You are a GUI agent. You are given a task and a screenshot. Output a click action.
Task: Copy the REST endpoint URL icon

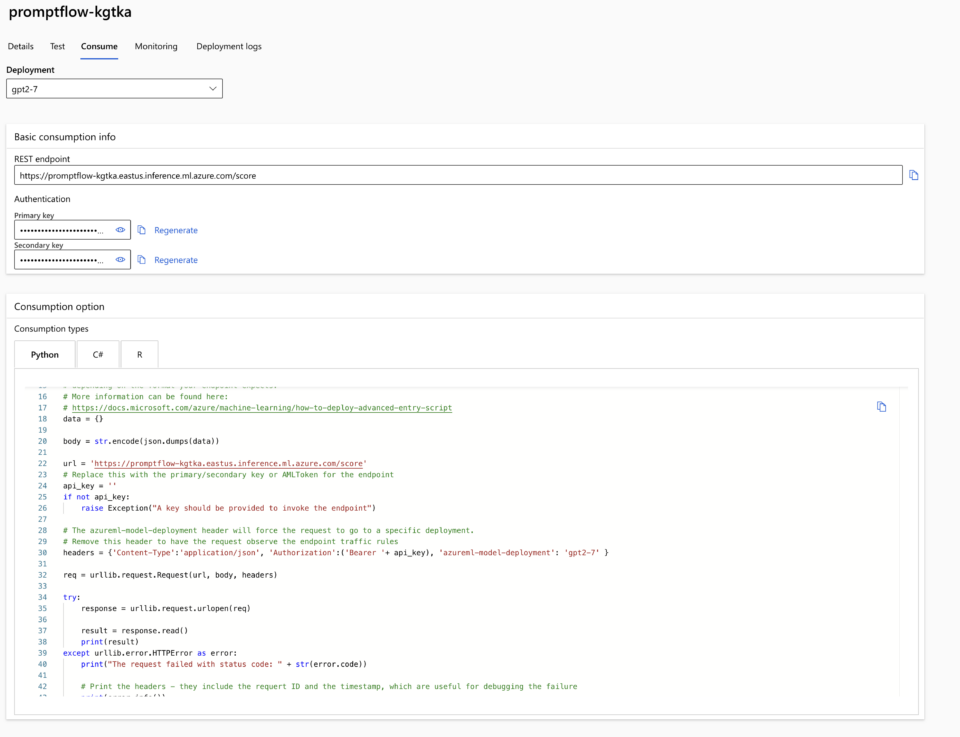913,175
